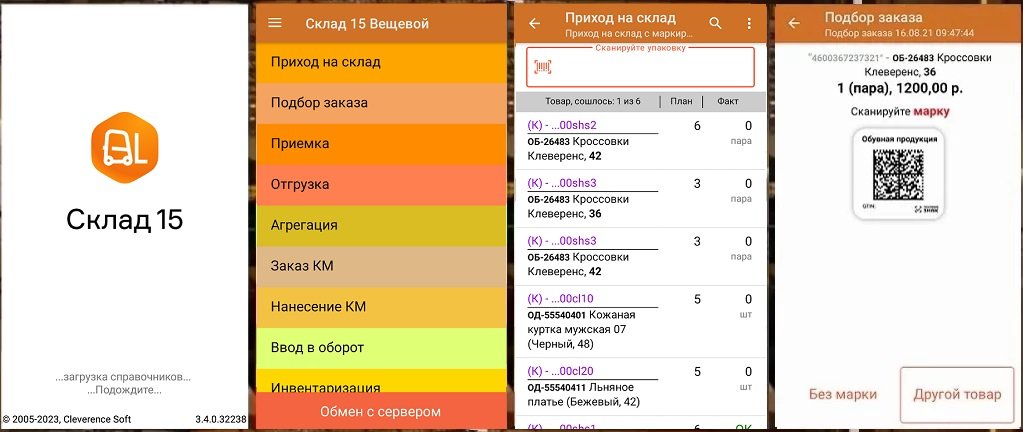1023x432 pixels.
Task: Click the '1 (пара), 1200,00 р.' text
Action: coord(899,87)
